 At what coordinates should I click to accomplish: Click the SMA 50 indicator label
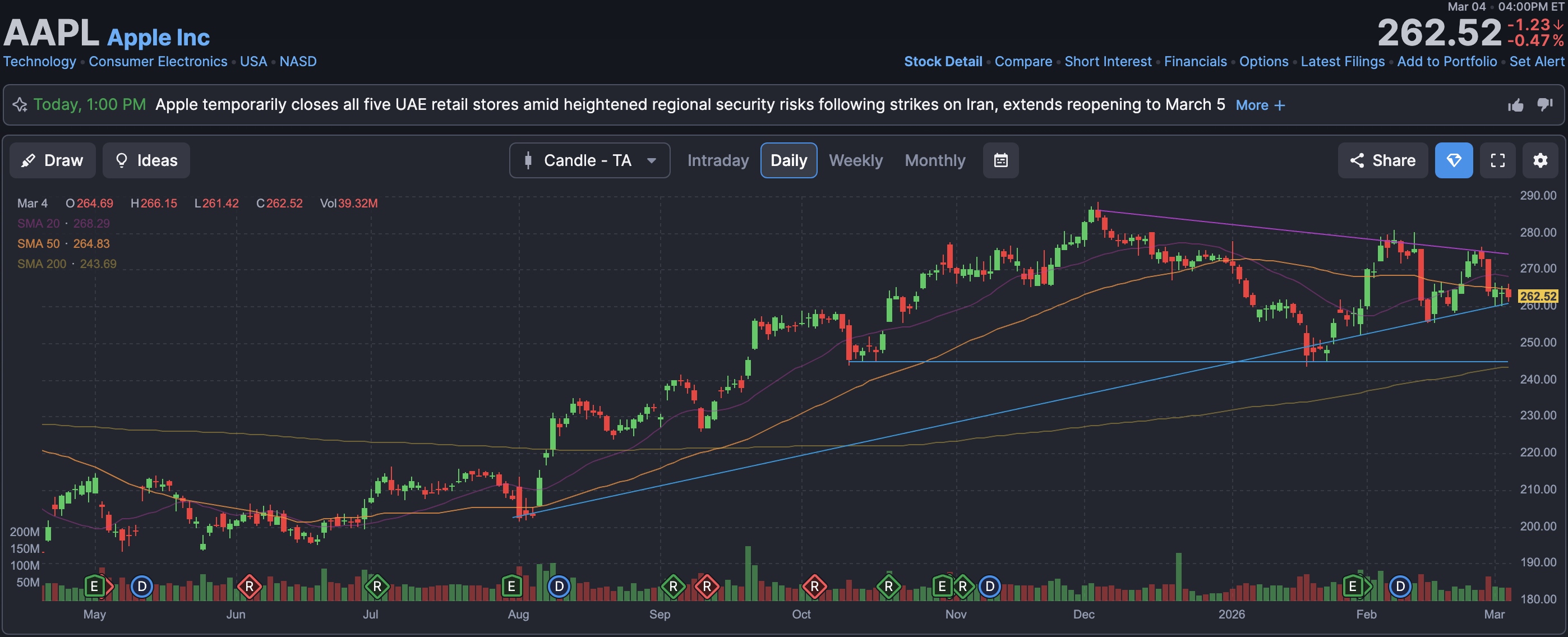point(38,243)
